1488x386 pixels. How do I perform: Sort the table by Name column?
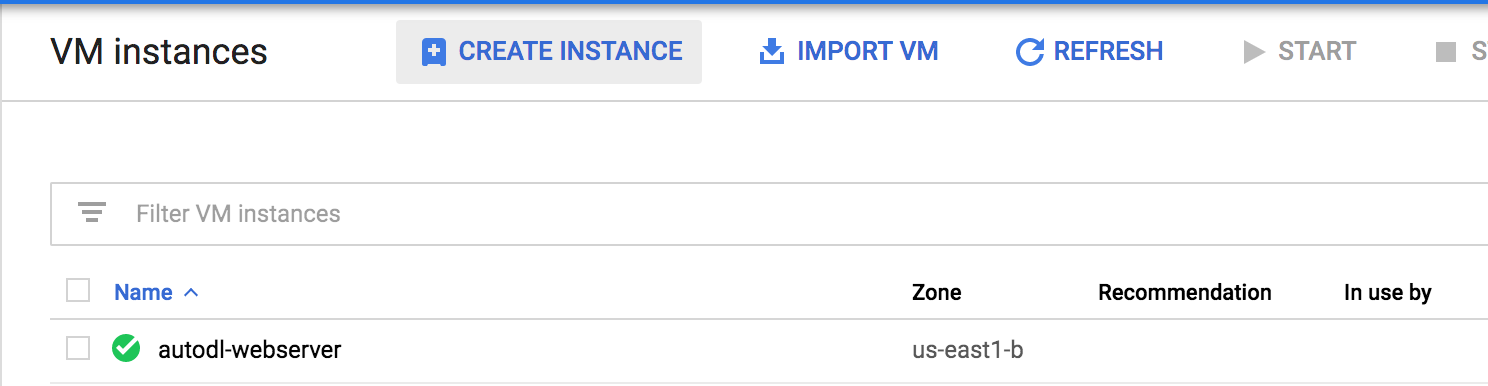(143, 293)
